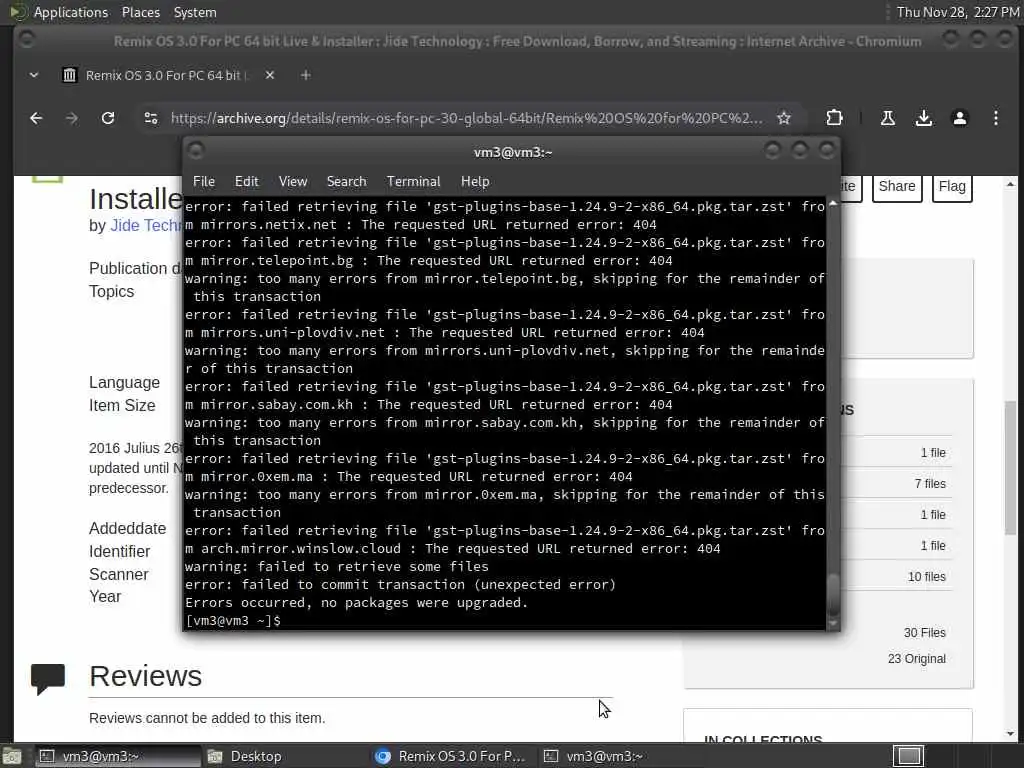The height and width of the screenshot is (768, 1024).
Task: Click 'Errors occurred, no packages were upgraded.' line
Action: tap(356, 603)
